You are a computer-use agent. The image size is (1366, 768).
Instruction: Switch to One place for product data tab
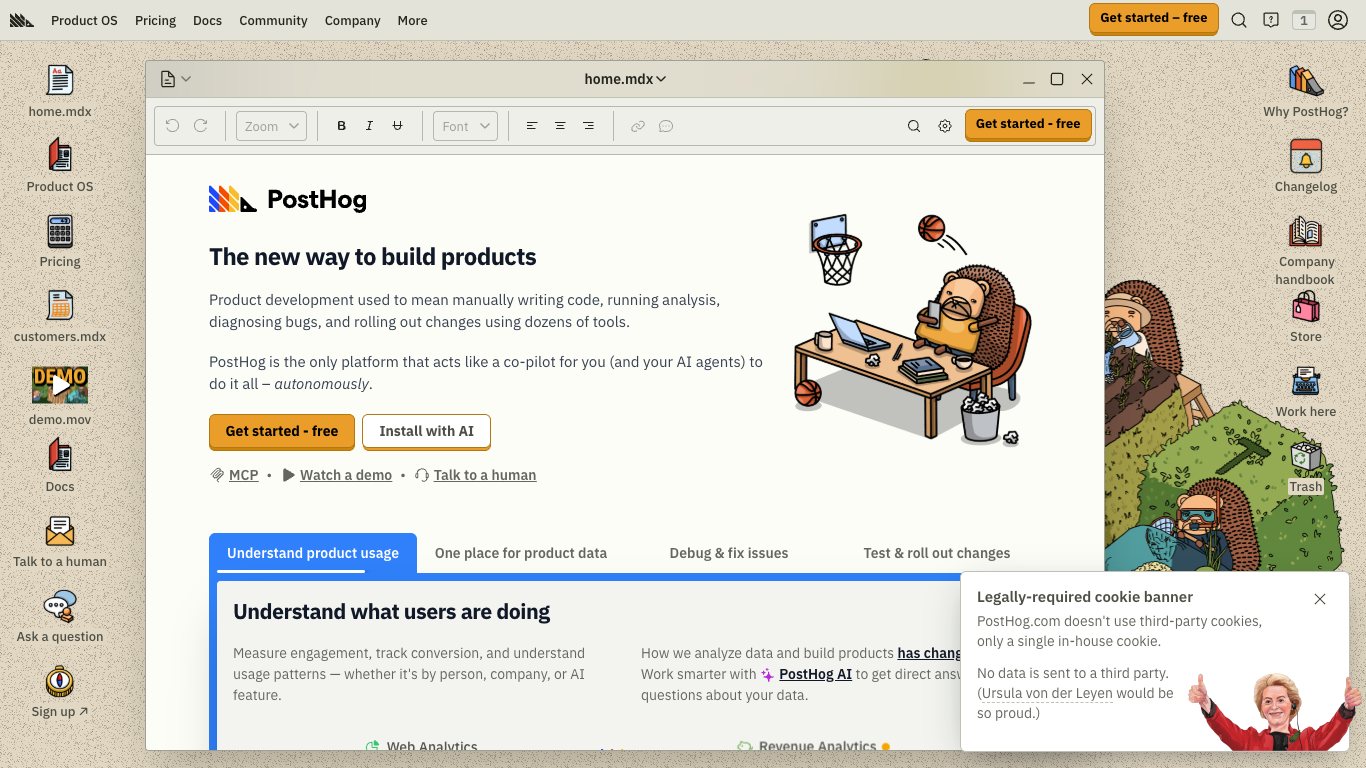521,553
